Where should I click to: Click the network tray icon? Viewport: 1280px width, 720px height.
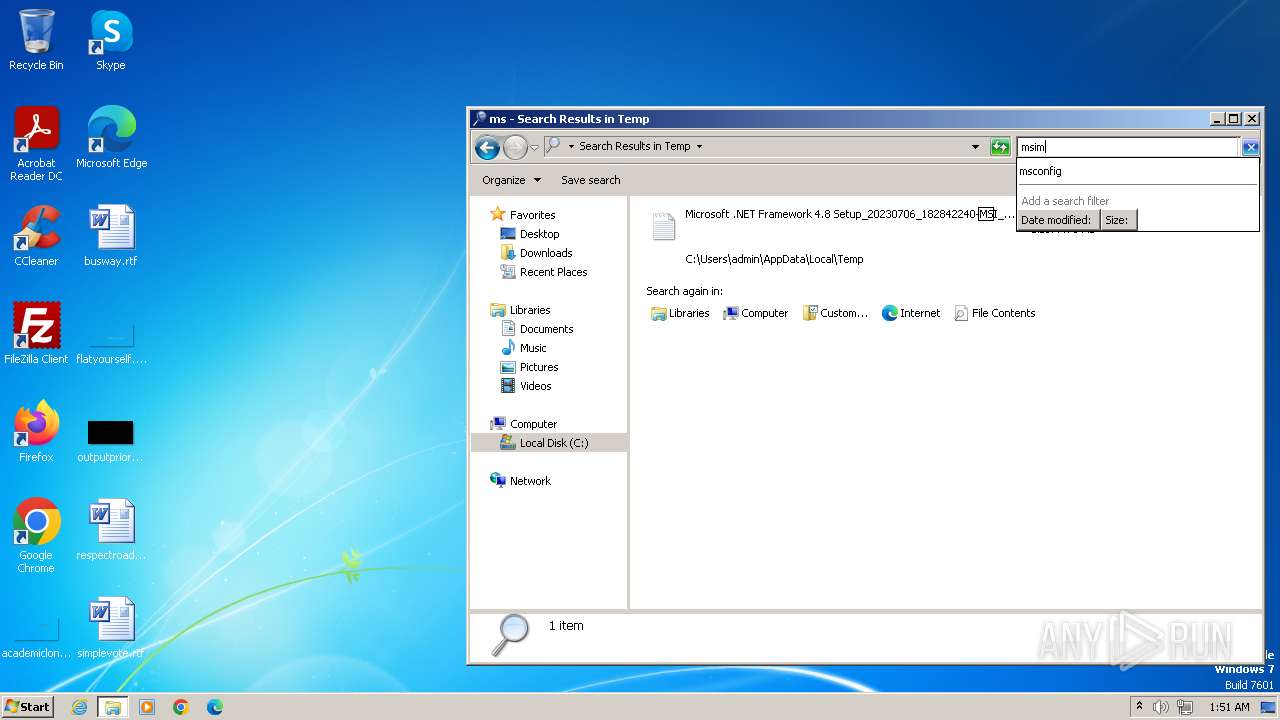coord(1185,707)
